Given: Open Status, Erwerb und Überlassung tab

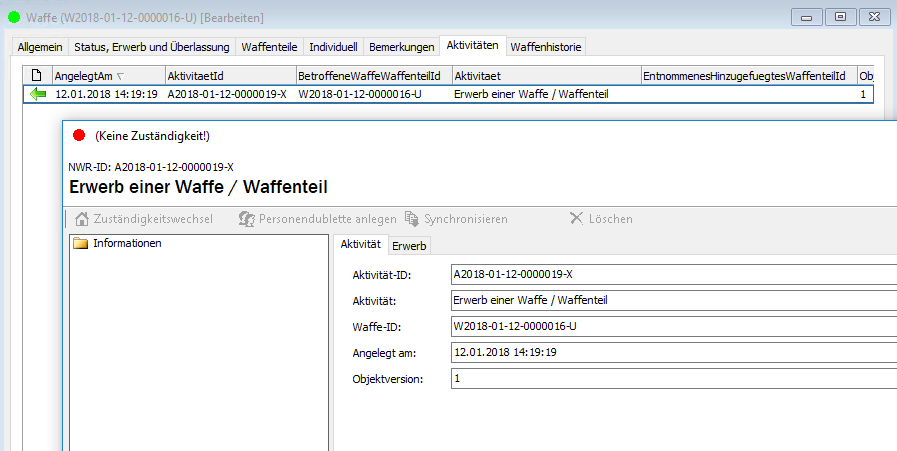Looking at the screenshot, I should click(x=152, y=47).
